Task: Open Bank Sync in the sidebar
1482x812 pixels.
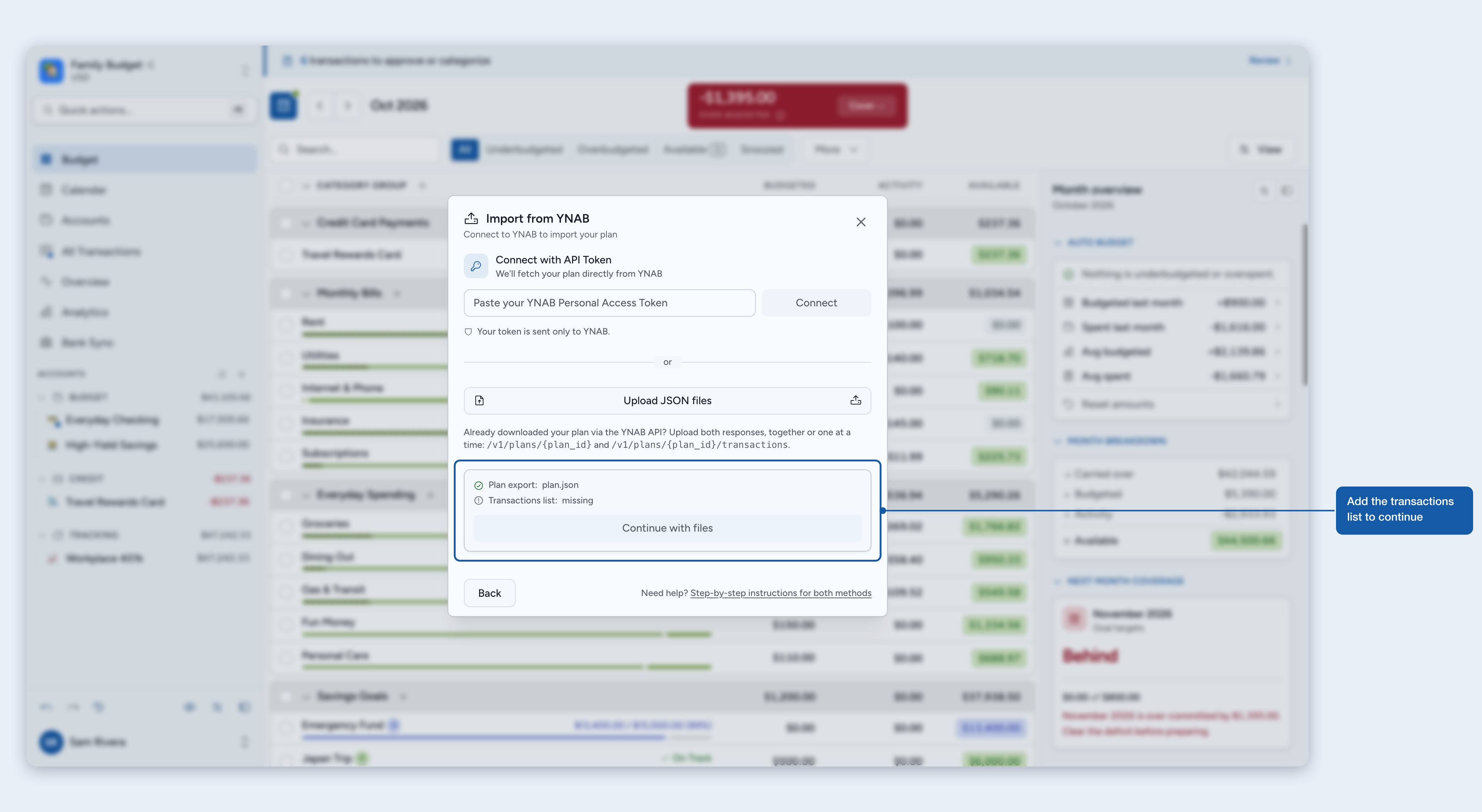Action: pyautogui.click(x=145, y=343)
